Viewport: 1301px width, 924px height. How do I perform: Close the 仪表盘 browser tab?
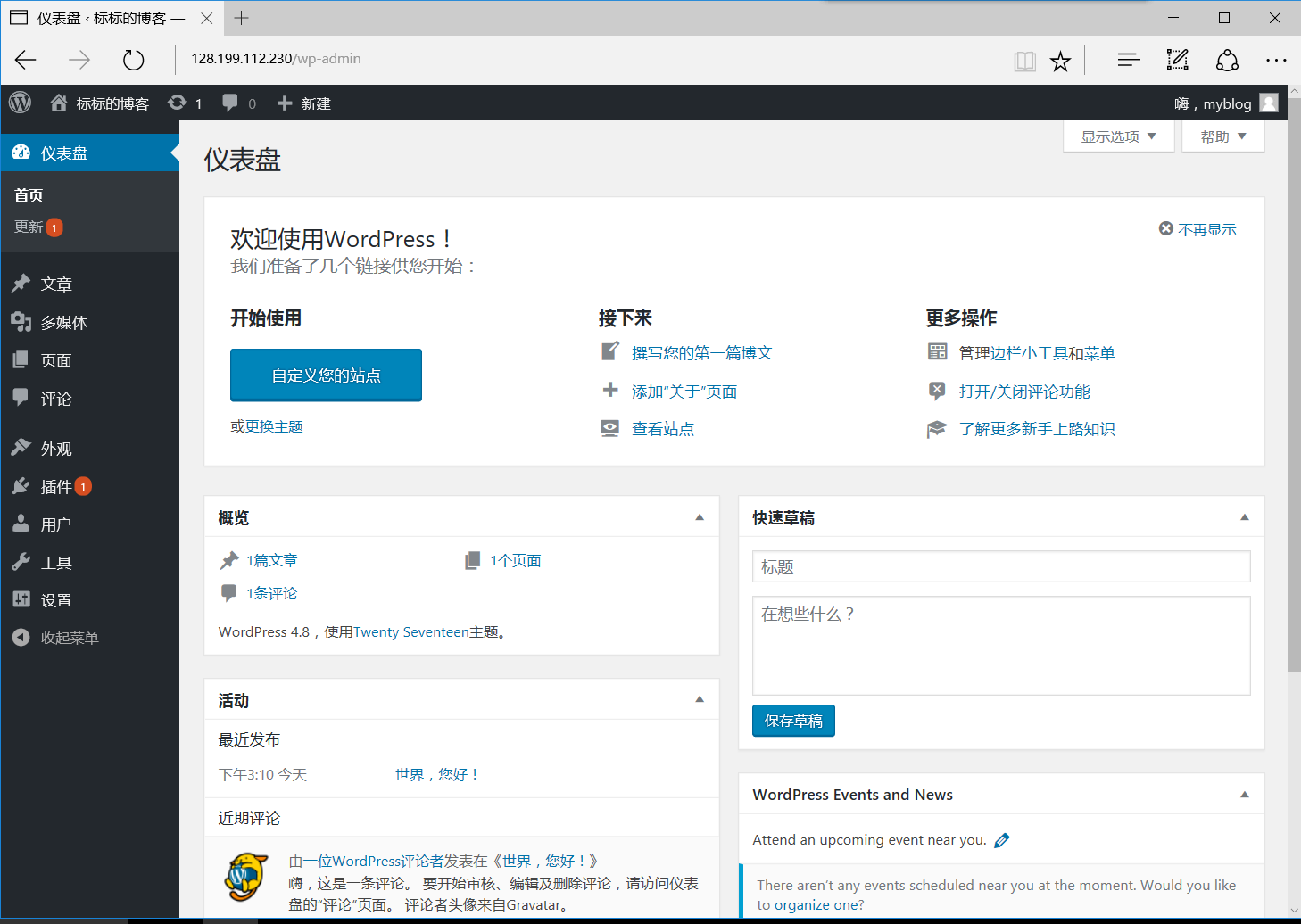point(206,18)
